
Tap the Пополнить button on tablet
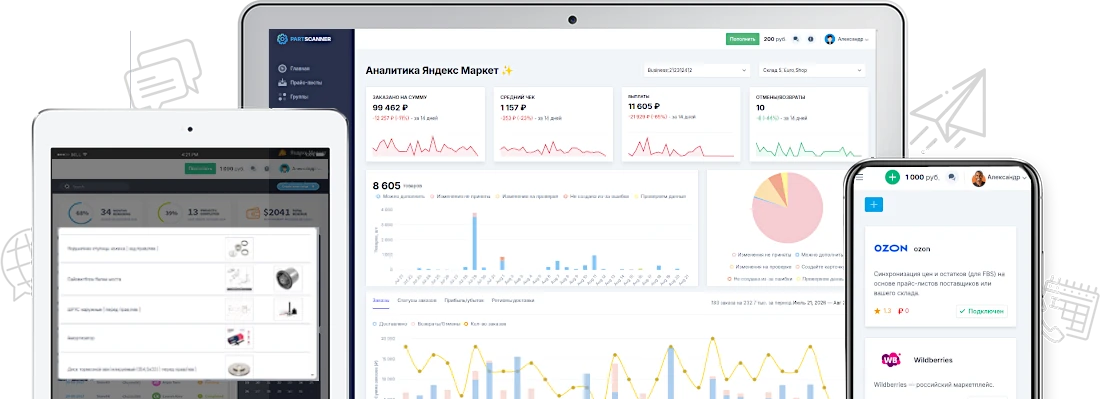coord(200,168)
